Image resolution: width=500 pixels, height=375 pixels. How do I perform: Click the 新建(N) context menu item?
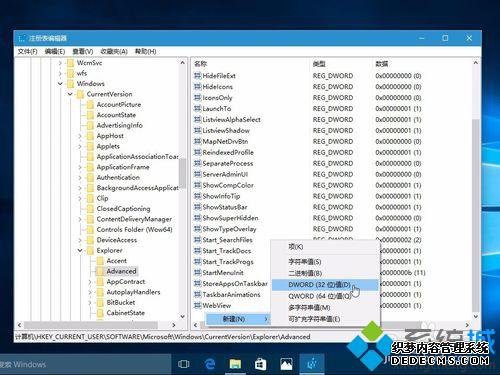(238, 319)
